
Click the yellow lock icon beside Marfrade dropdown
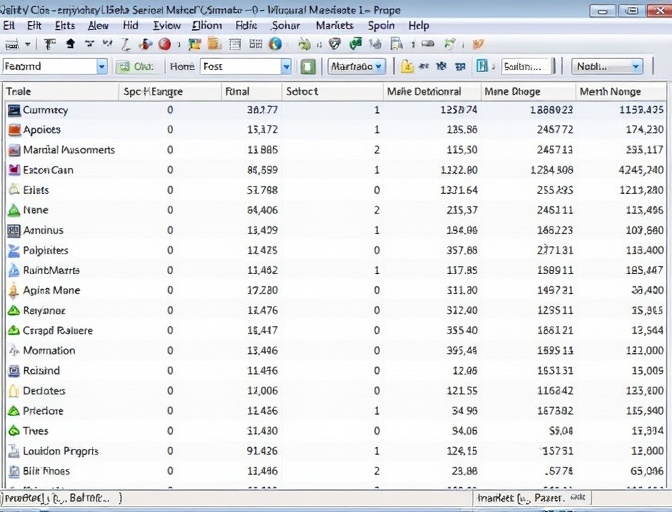[407, 66]
